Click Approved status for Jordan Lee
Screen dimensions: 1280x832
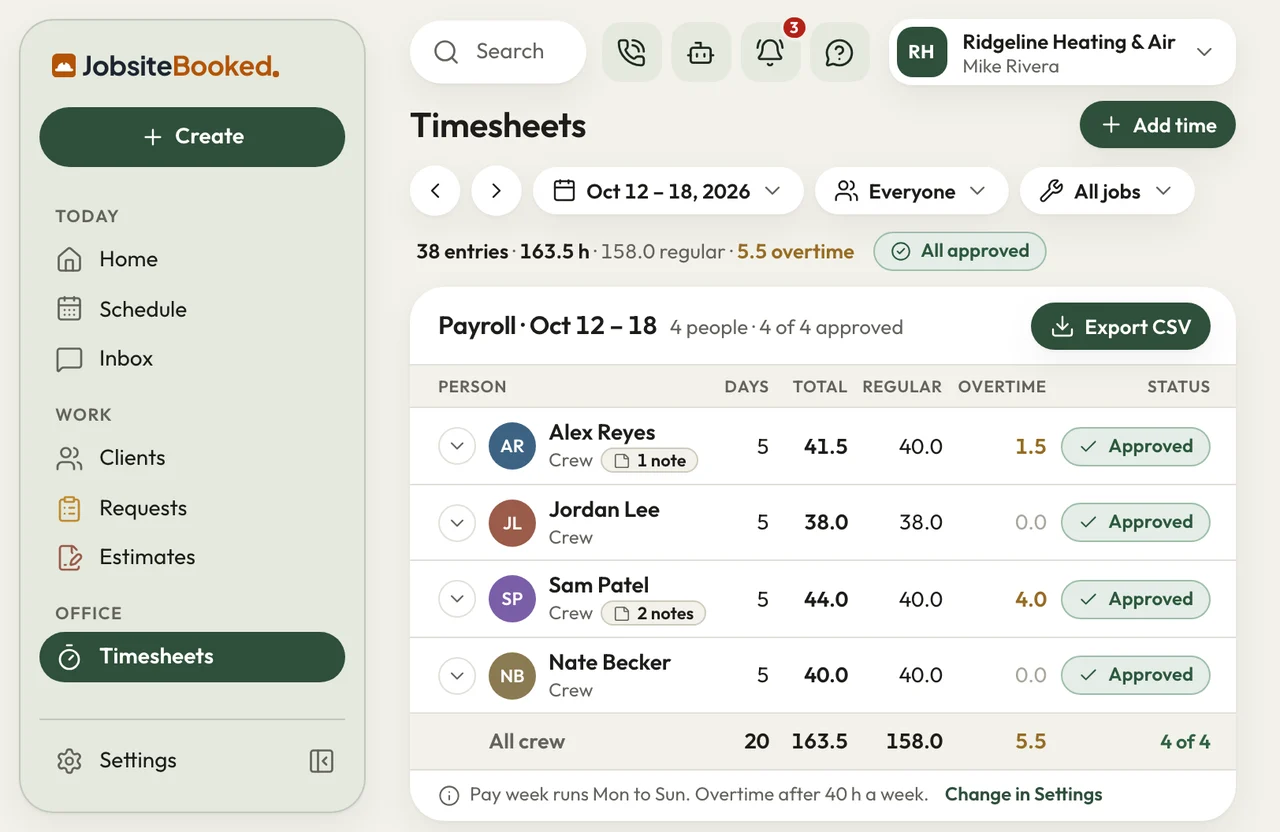point(1135,522)
